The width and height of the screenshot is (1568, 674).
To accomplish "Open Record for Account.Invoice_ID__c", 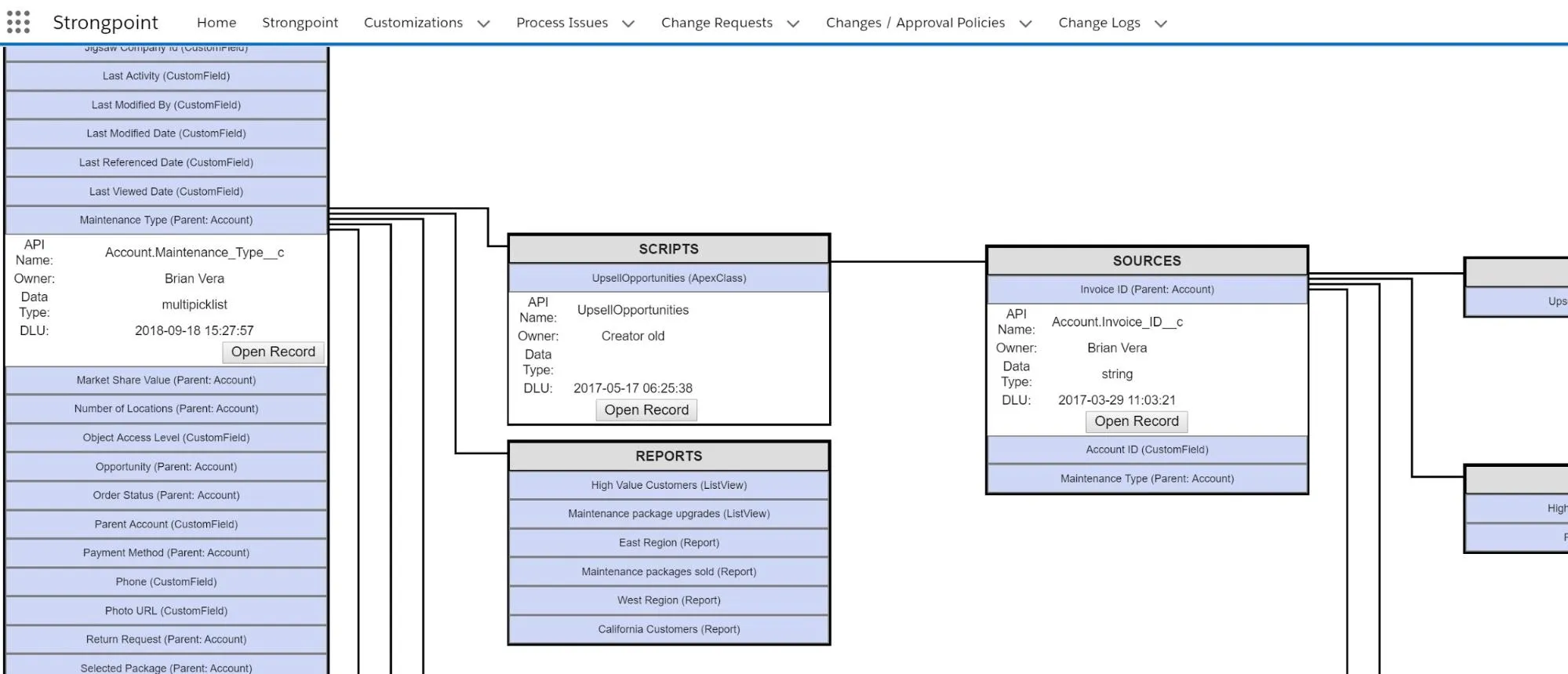I will click(x=1137, y=421).
